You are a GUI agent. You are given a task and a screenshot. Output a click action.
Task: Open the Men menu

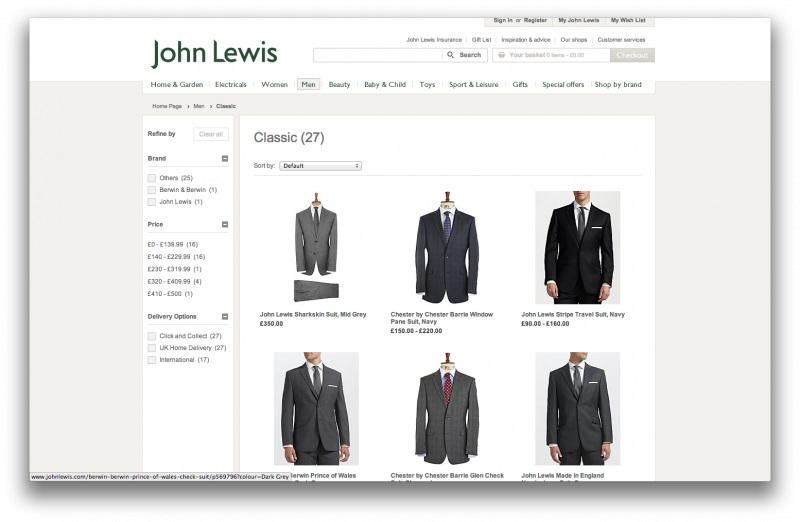308,84
